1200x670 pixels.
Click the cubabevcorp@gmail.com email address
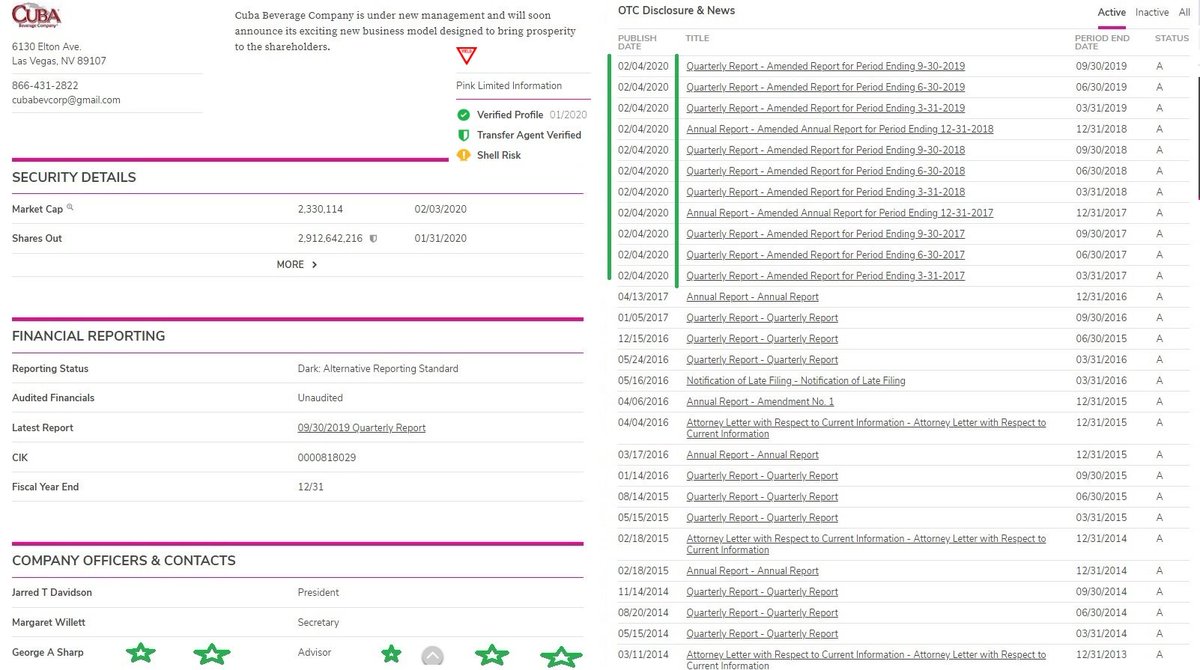coord(66,100)
